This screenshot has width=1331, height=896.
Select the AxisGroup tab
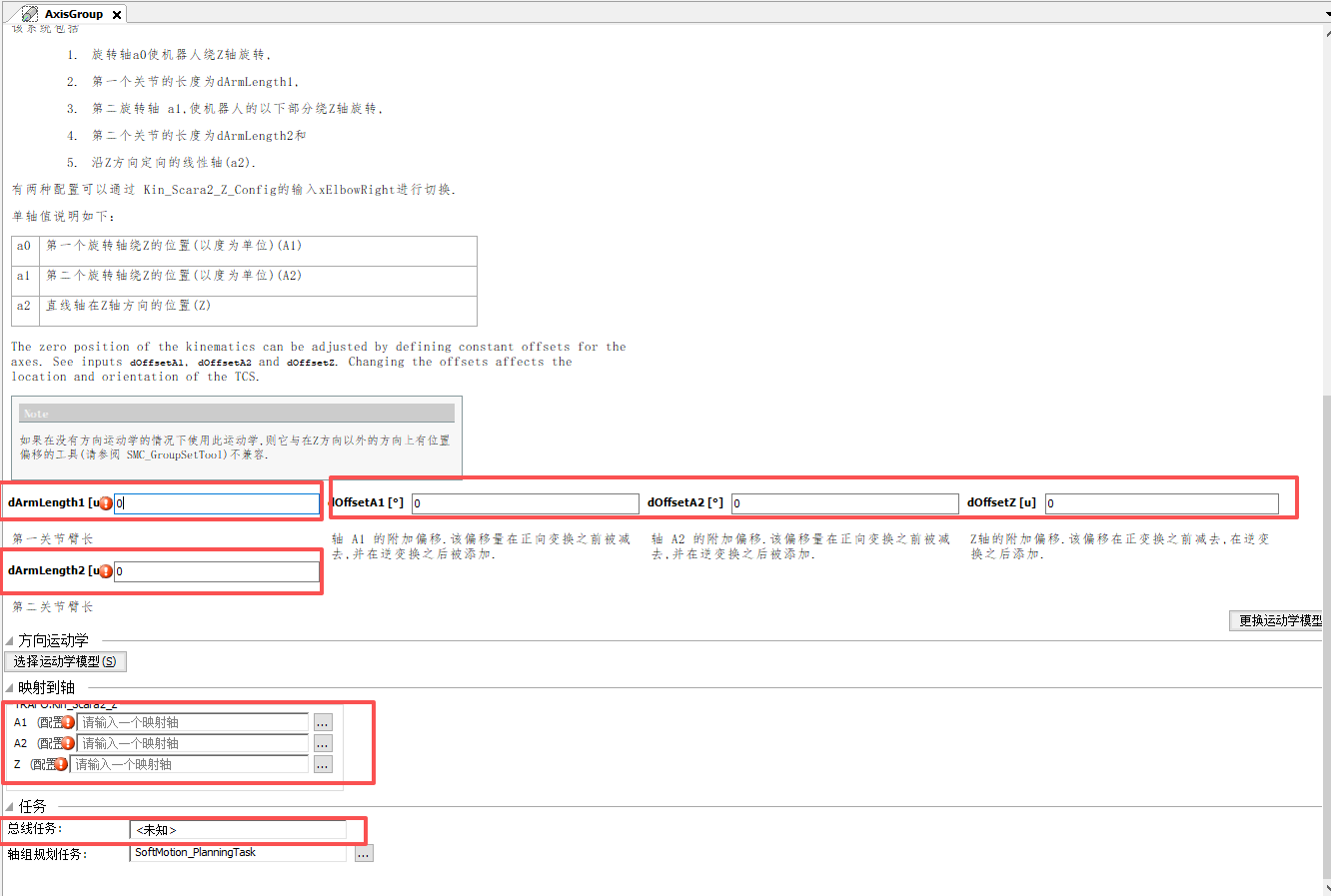[x=72, y=13]
